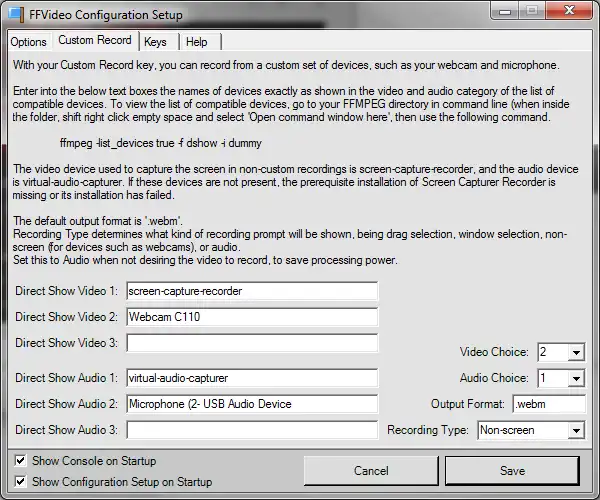Viewport: 600px width, 500px height.
Task: Minimize the FFVideo Configuration Setup window
Action: coord(505,11)
